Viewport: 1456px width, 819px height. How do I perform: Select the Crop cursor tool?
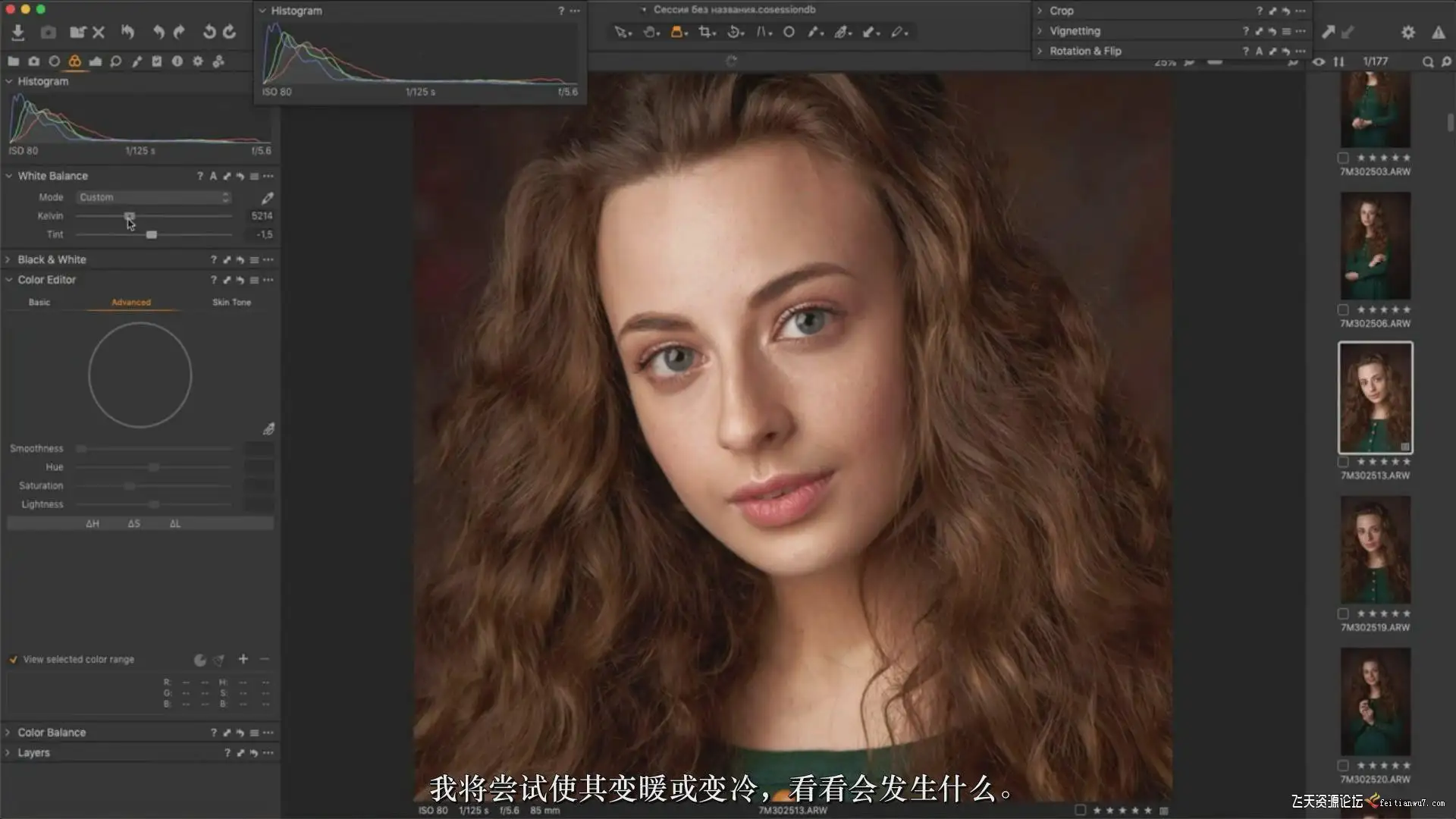pos(706,32)
